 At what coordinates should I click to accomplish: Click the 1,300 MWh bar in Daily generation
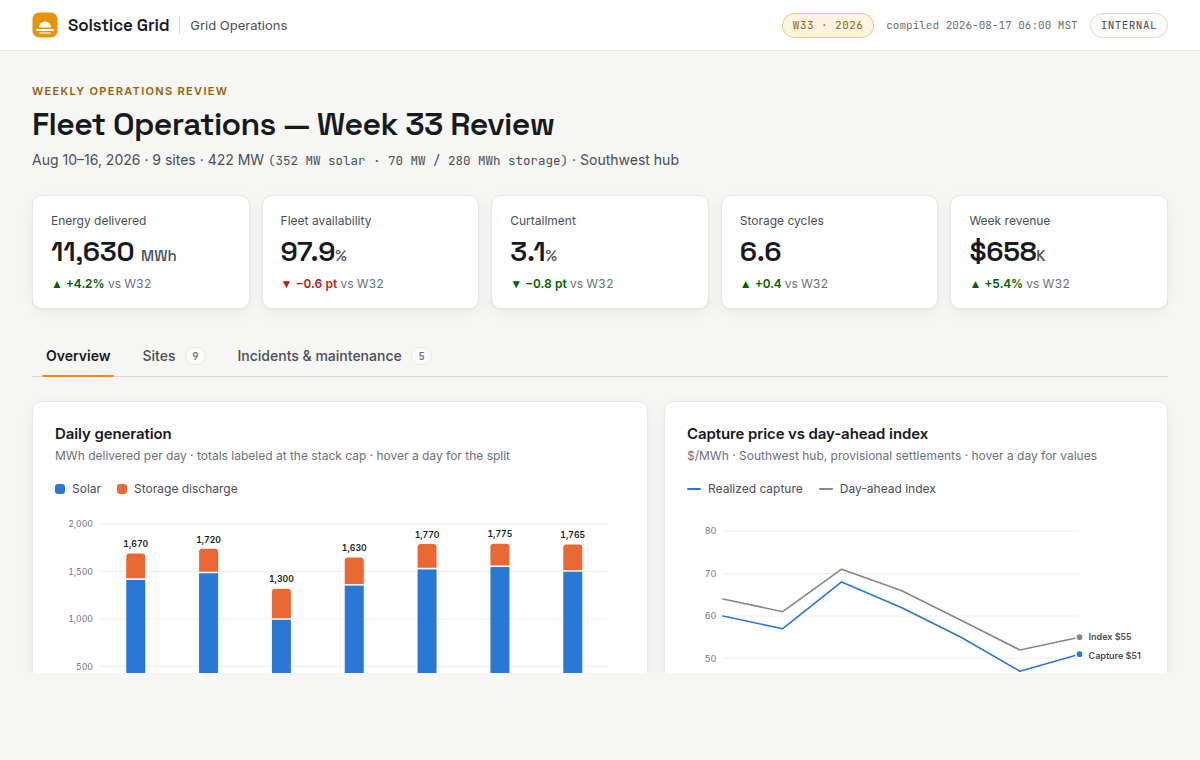(x=281, y=631)
